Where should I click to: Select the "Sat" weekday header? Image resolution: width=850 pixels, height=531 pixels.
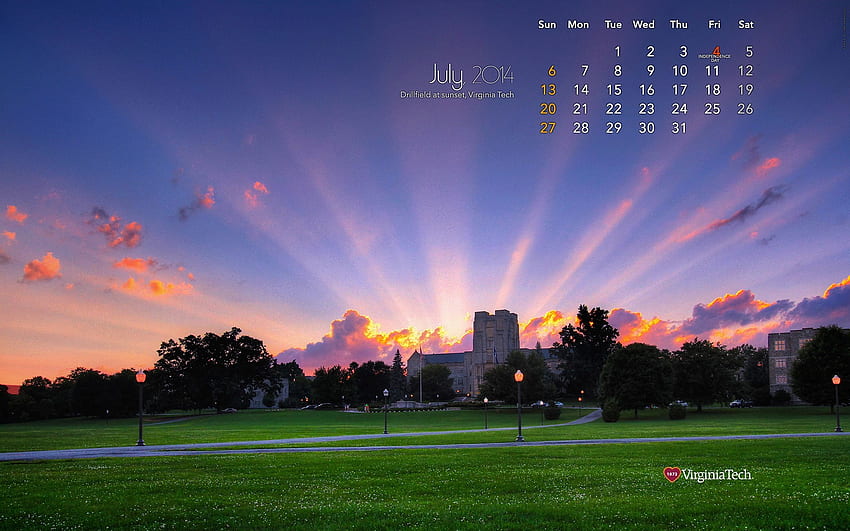point(746,24)
